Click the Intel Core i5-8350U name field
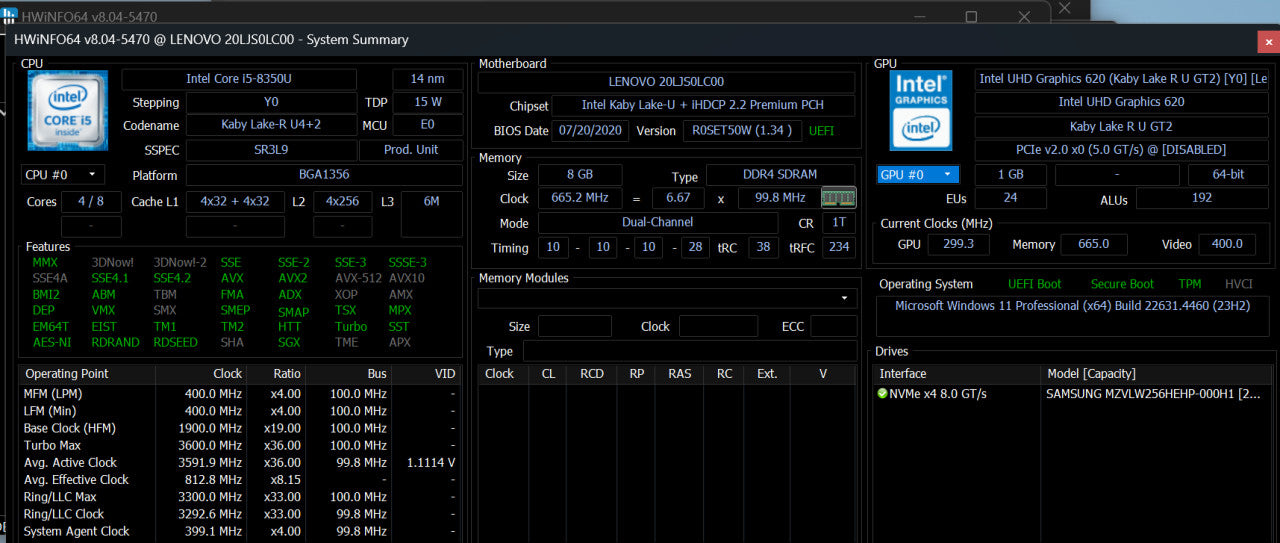Image resolution: width=1280 pixels, height=543 pixels. 239,79
